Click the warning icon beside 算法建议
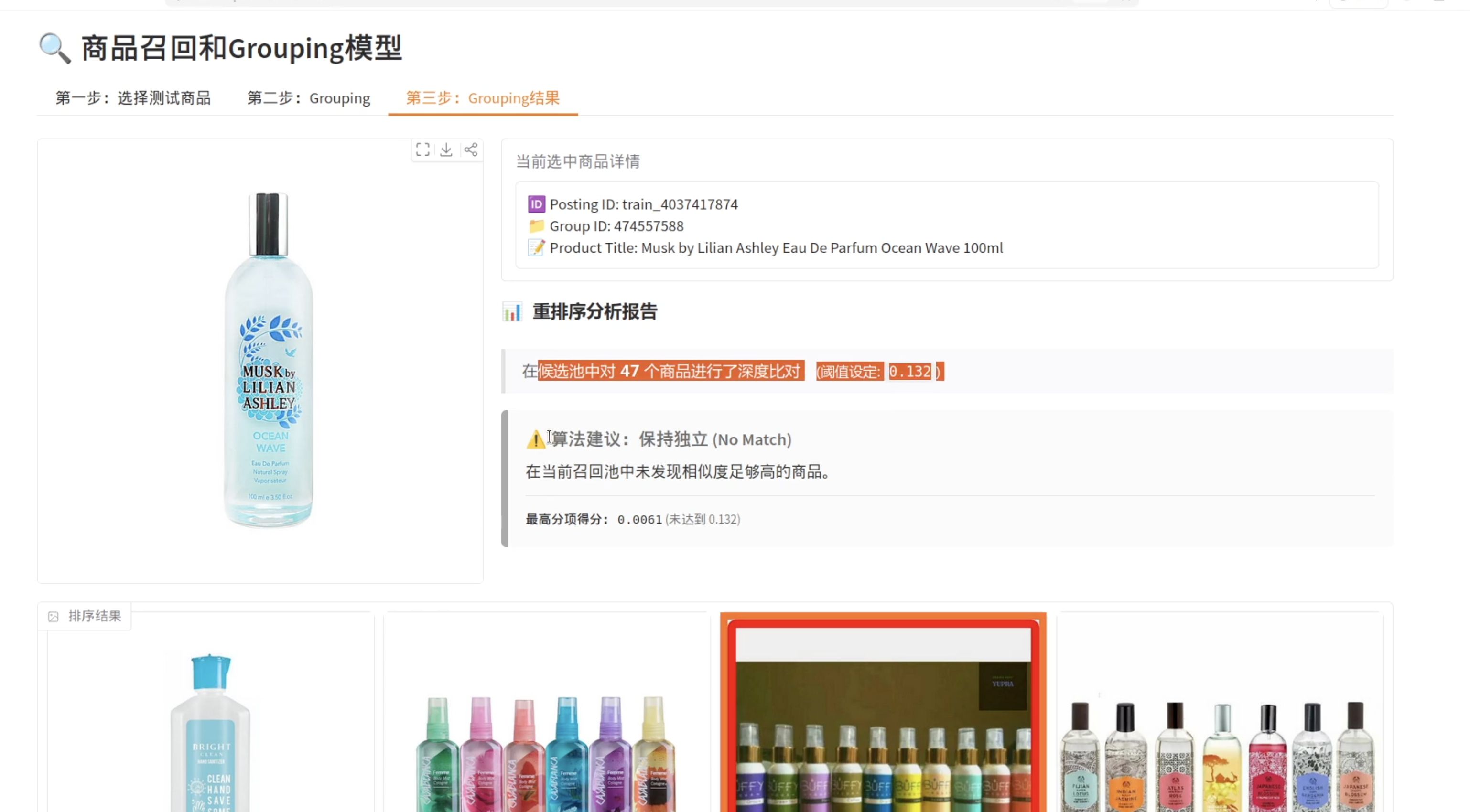 (536, 439)
